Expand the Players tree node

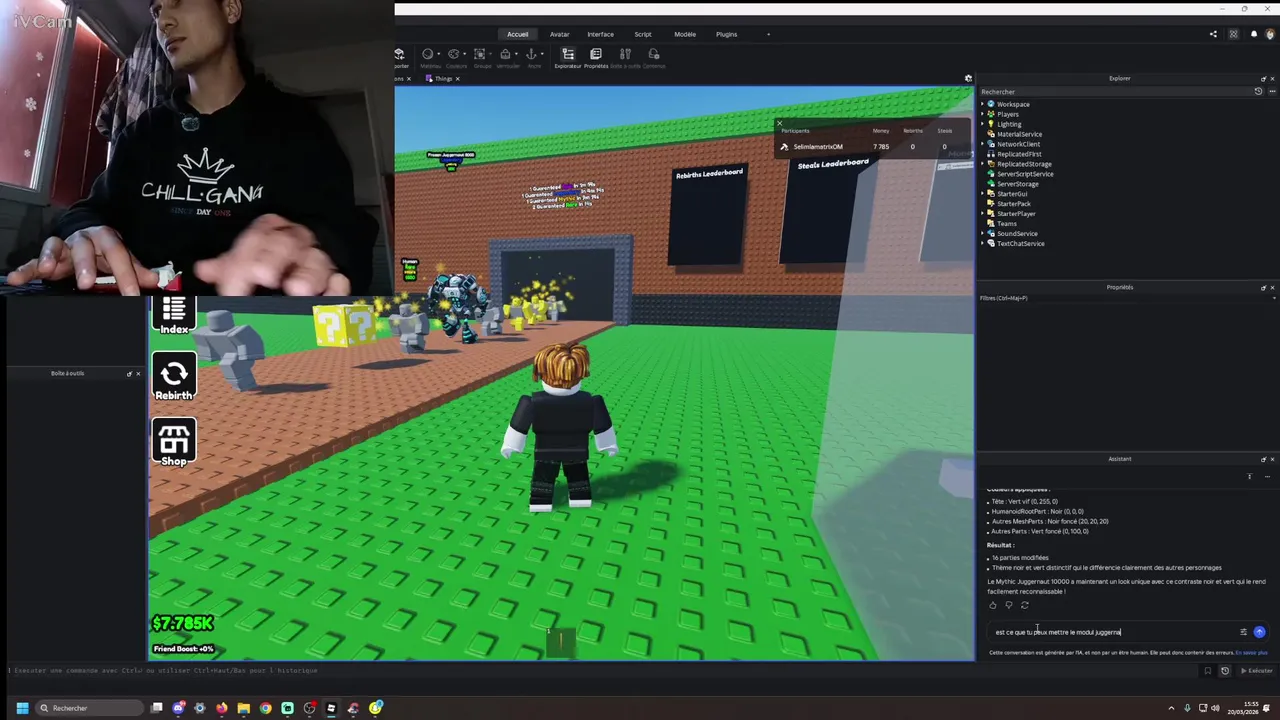tap(983, 114)
